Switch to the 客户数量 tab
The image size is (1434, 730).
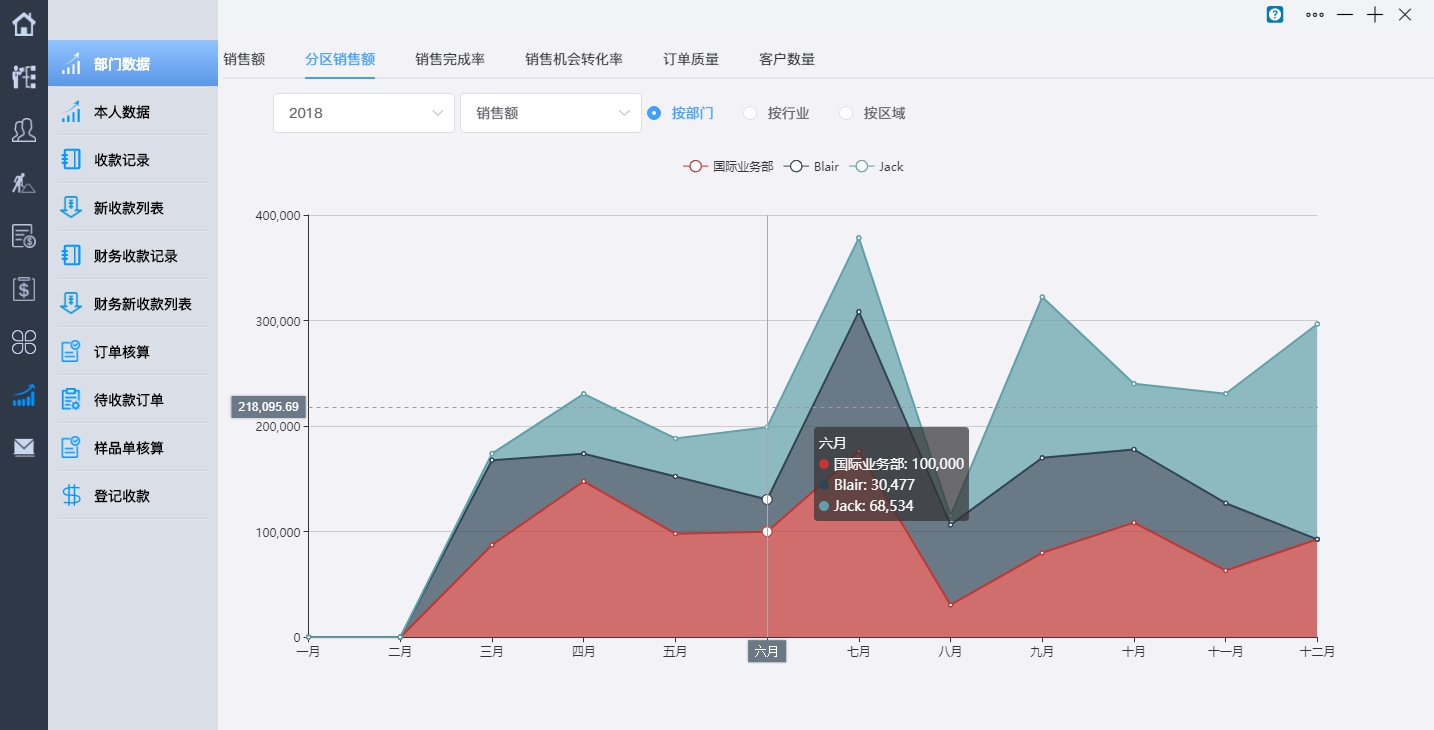coord(786,59)
